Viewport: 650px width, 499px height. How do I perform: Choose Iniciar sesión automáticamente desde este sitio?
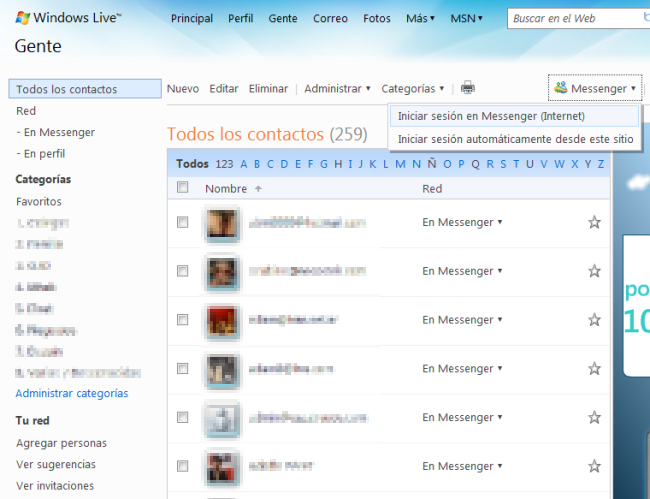coord(514,139)
